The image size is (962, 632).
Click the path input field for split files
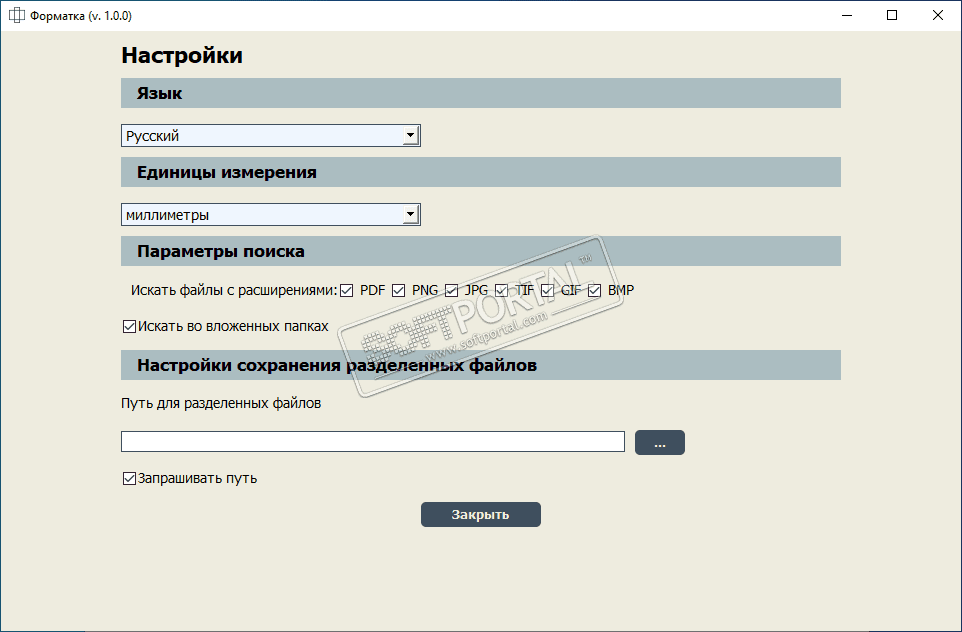click(x=372, y=442)
